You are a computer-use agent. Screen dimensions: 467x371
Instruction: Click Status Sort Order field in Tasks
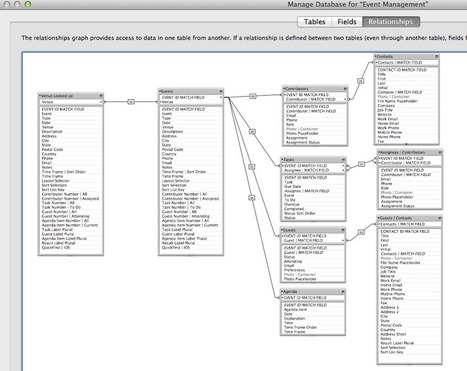[x=299, y=213]
